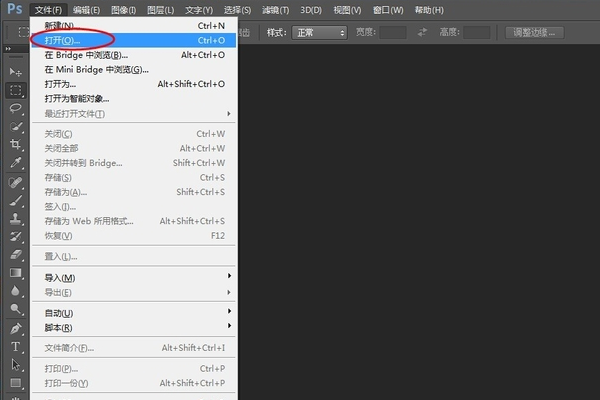Viewport: 600px width, 400px height.
Task: Click the 高度 input field
Action: click(476, 33)
